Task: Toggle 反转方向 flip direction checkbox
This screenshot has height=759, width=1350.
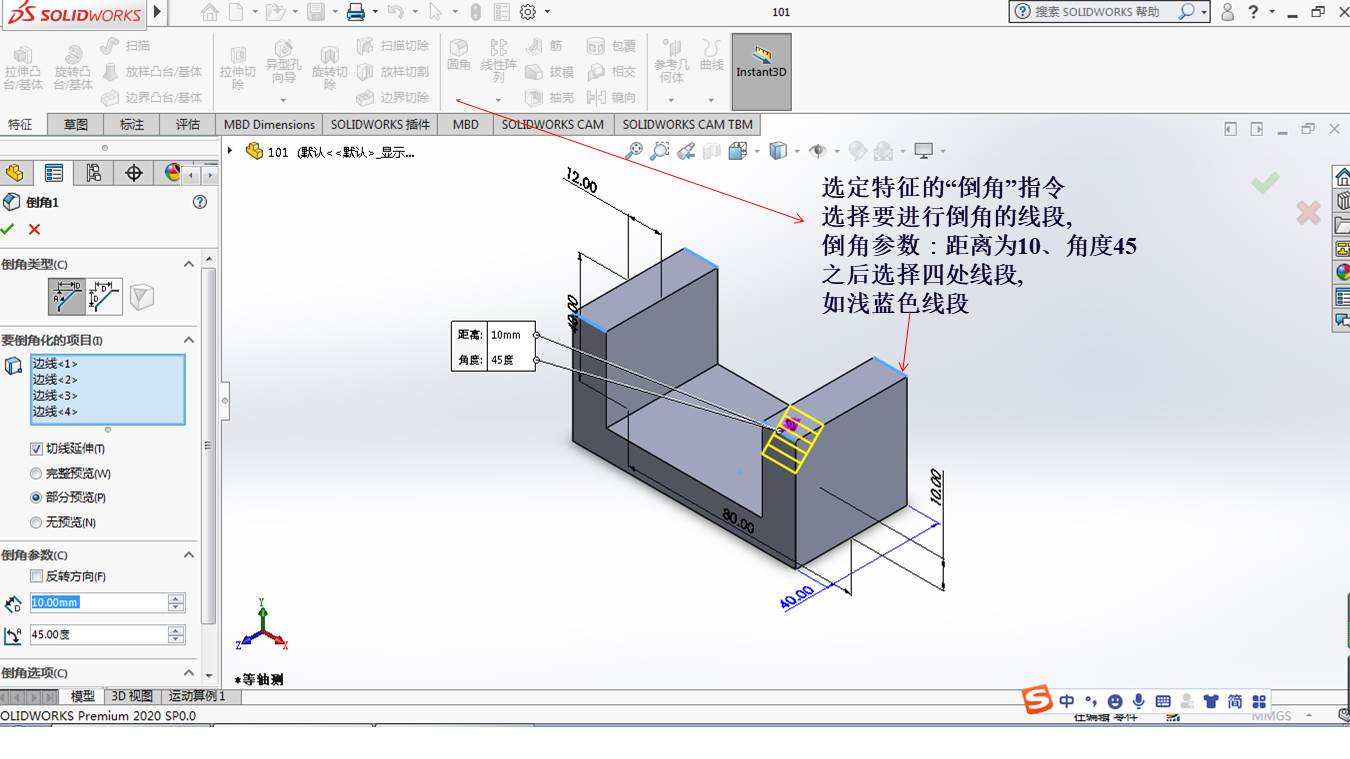Action: tap(36, 576)
